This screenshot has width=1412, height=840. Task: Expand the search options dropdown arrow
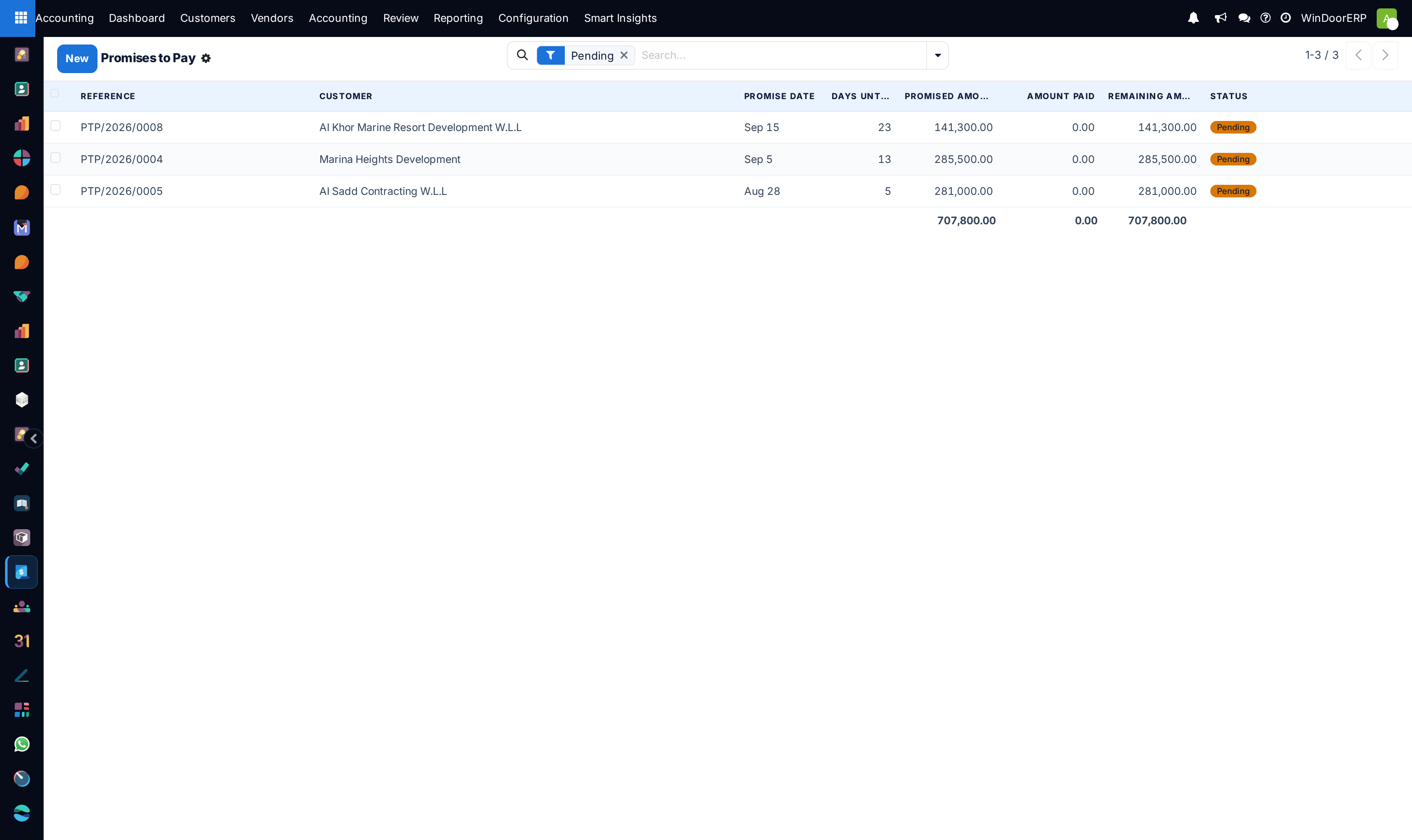[938, 55]
